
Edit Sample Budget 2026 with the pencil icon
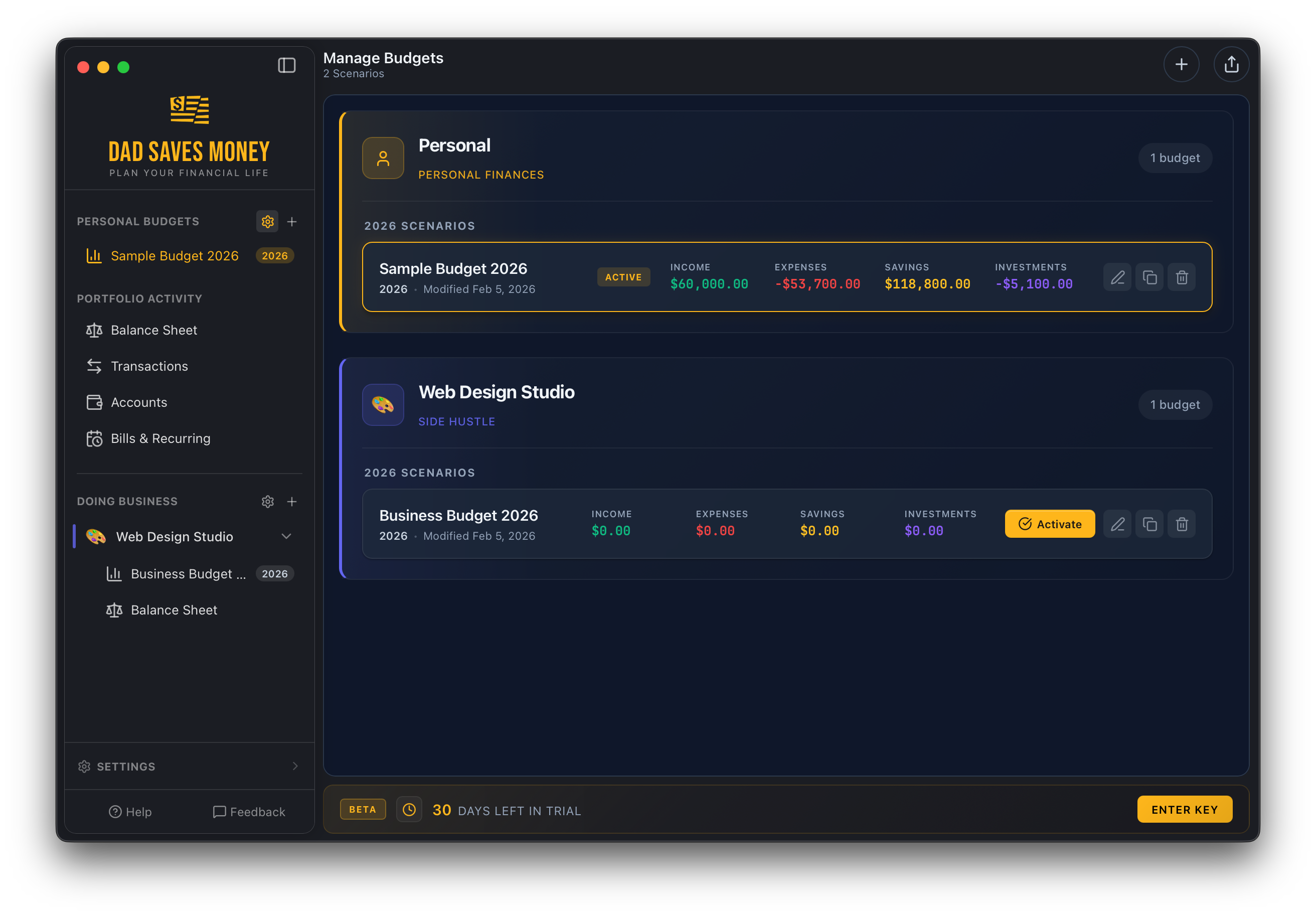tap(1117, 277)
